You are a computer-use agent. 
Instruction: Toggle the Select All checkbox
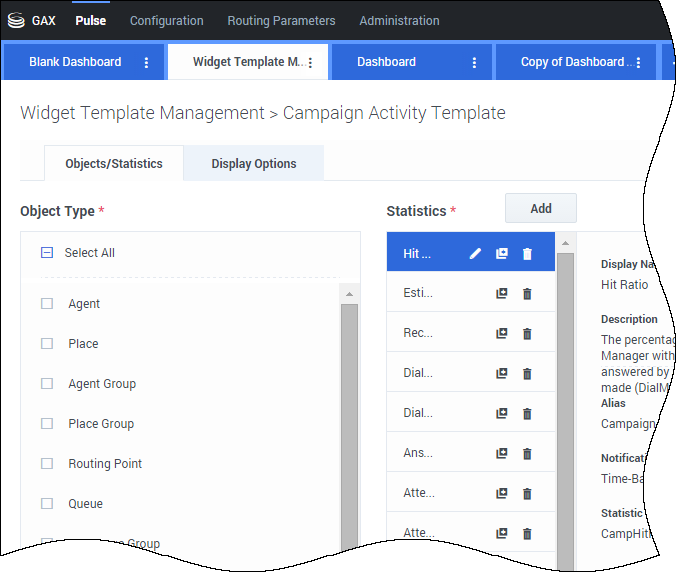pos(47,253)
